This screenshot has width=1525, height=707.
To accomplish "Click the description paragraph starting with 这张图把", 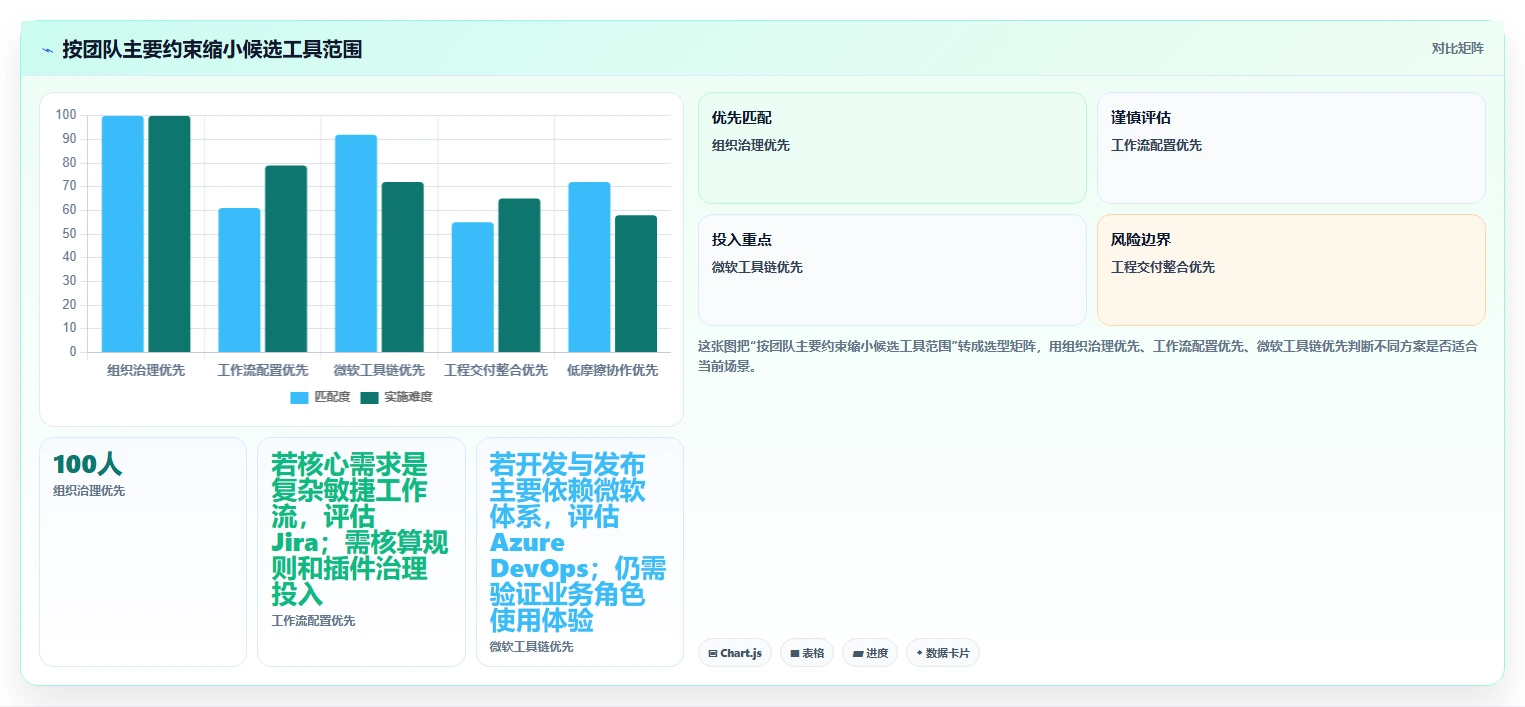I will 1088,356.
